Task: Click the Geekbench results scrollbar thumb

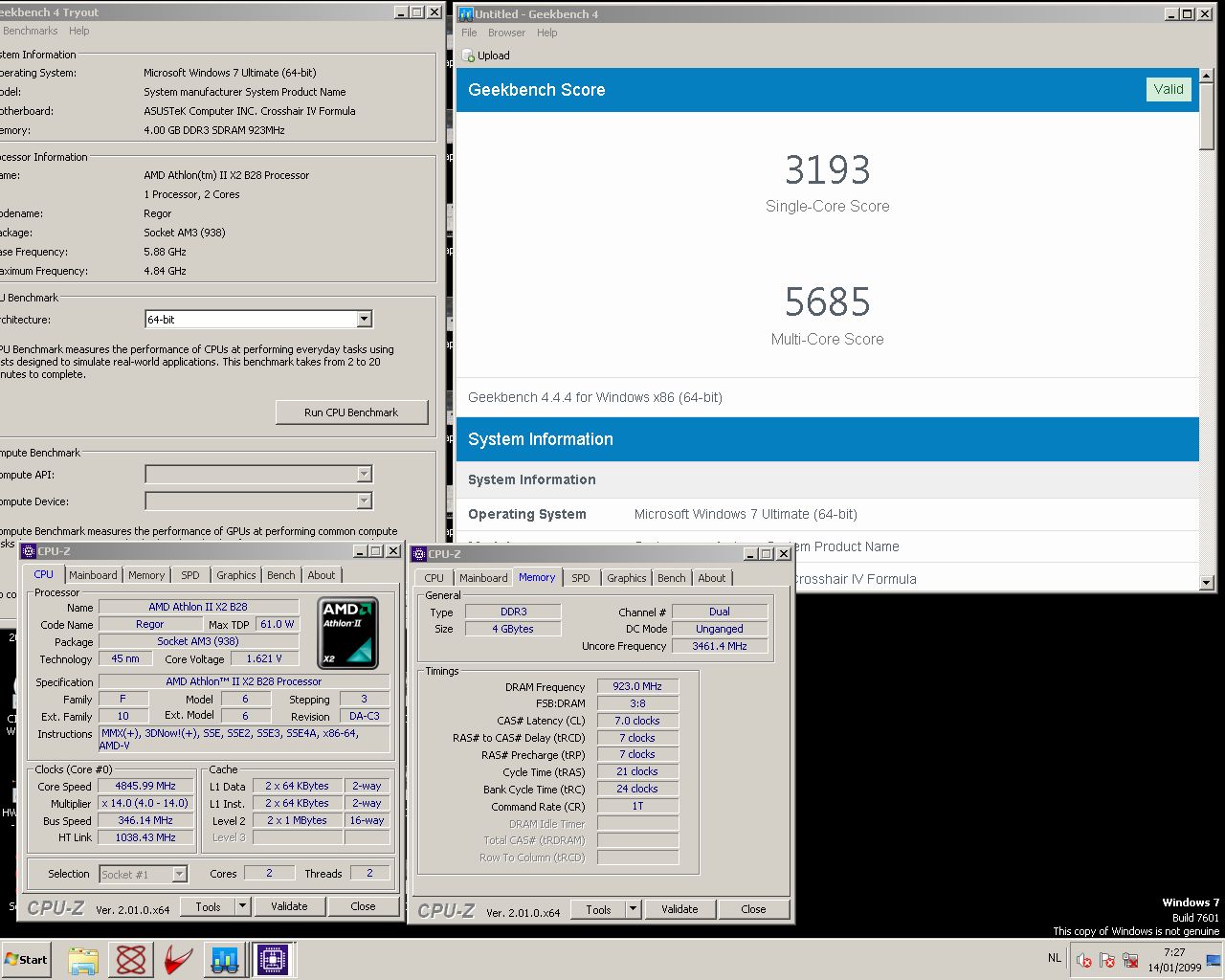Action: pos(1207,117)
